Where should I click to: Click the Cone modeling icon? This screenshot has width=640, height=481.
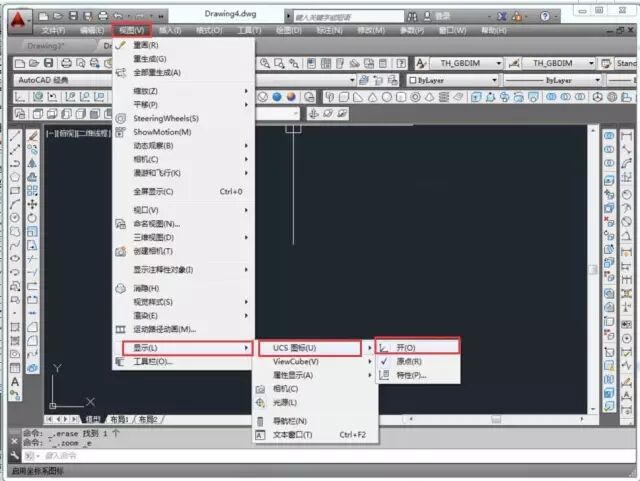click(372, 97)
